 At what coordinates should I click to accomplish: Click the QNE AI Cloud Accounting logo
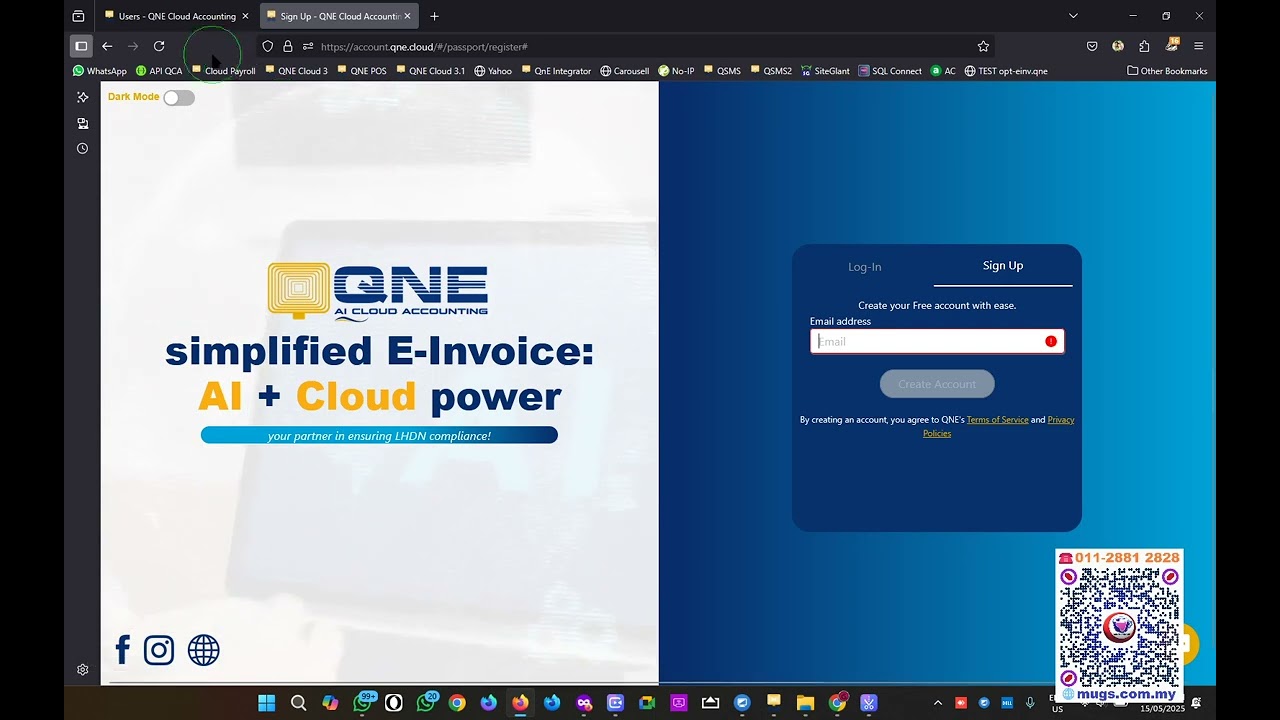tap(378, 291)
